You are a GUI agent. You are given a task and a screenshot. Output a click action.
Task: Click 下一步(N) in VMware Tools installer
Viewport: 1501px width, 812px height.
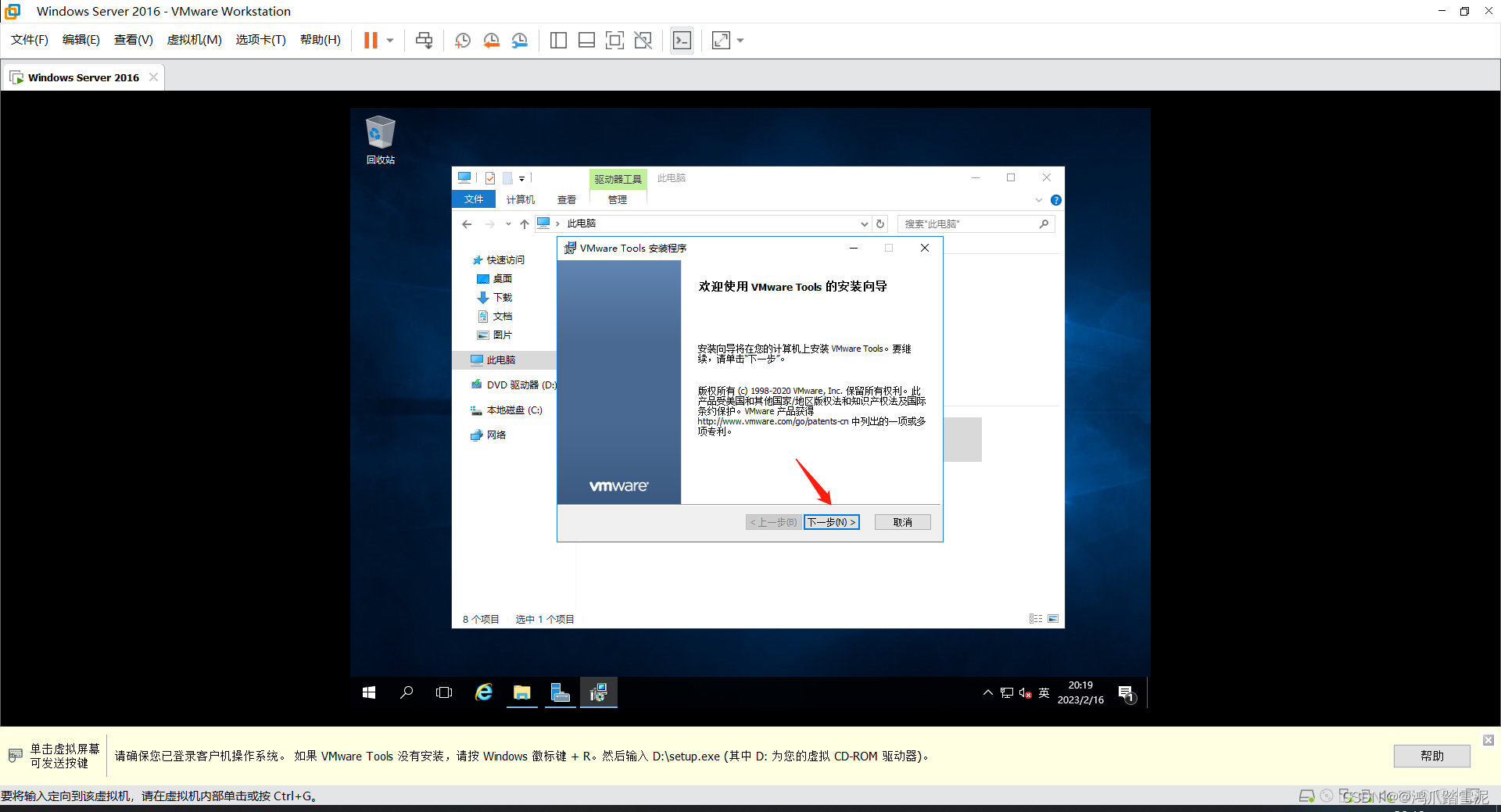coord(832,522)
